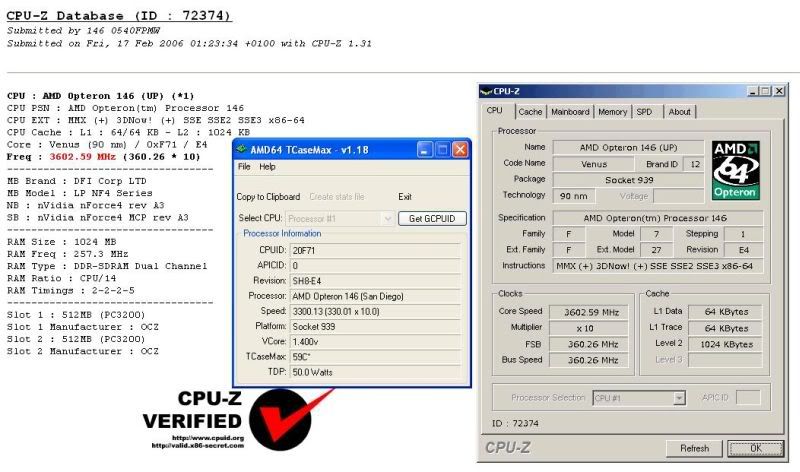Maximize the AMD64 TCaseMax window
Viewport: 800px width, 472px height.
click(x=442, y=150)
